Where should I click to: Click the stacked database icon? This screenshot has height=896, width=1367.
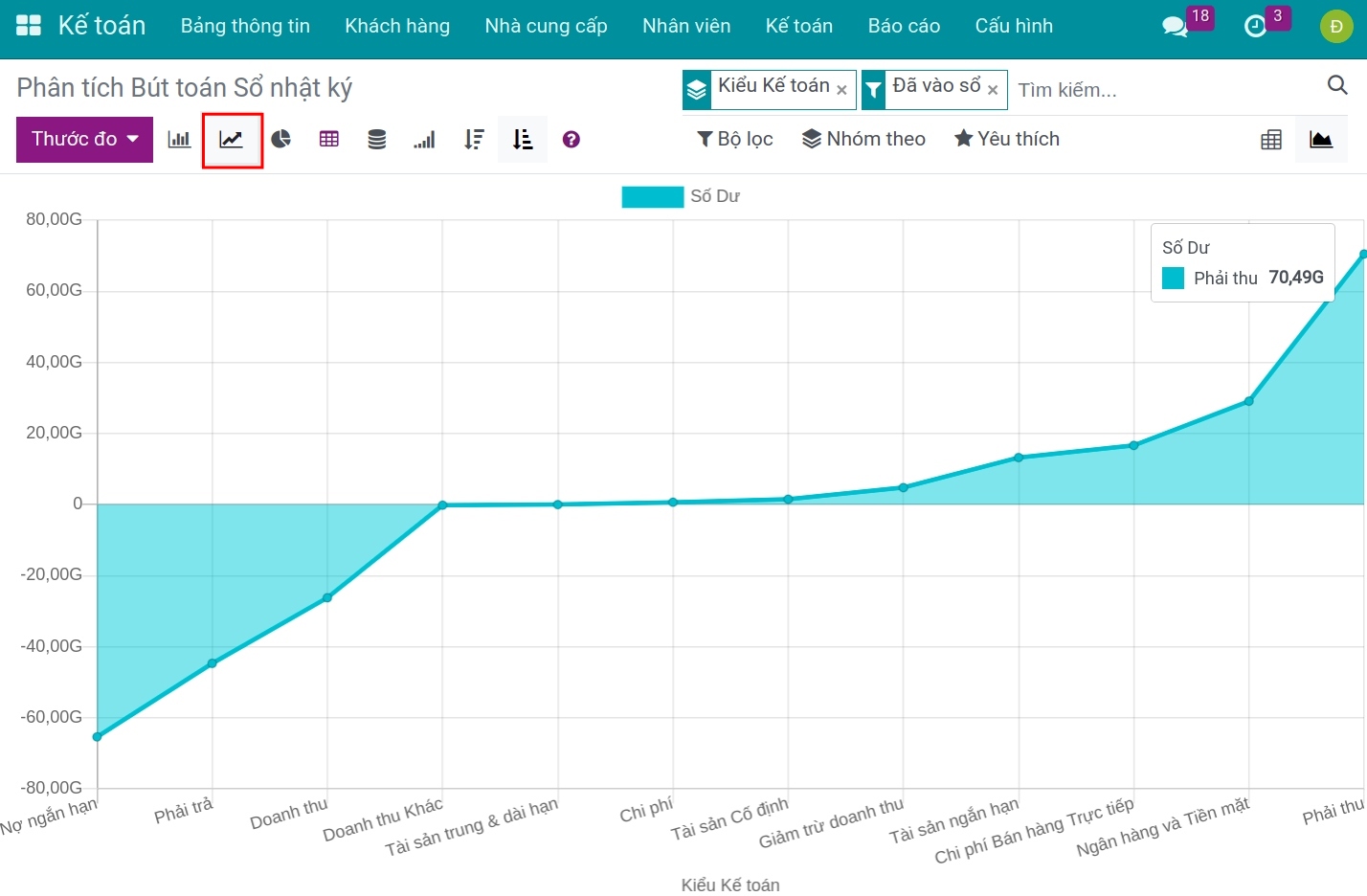[x=377, y=140]
